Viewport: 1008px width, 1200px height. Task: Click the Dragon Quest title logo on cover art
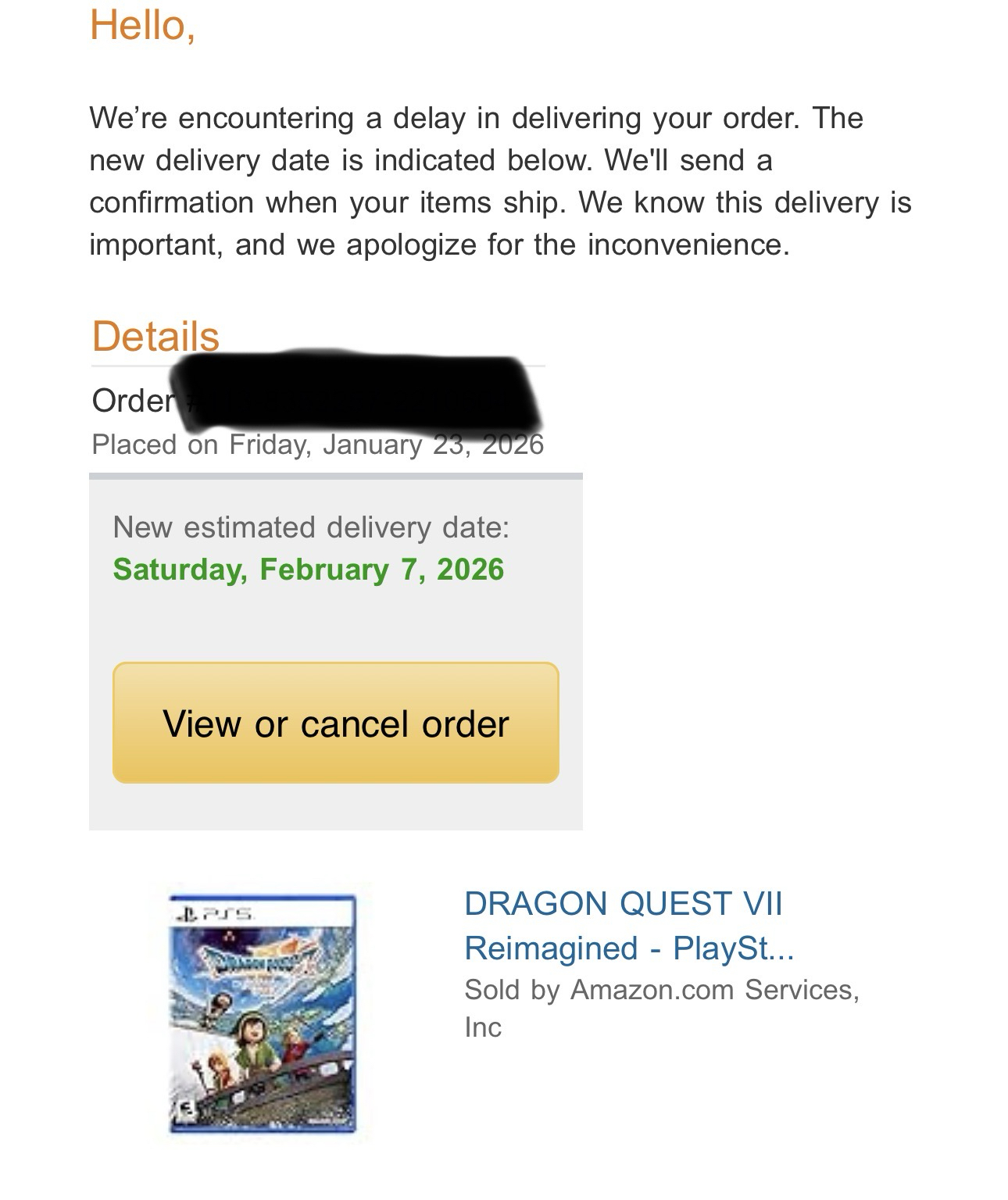coord(263,959)
